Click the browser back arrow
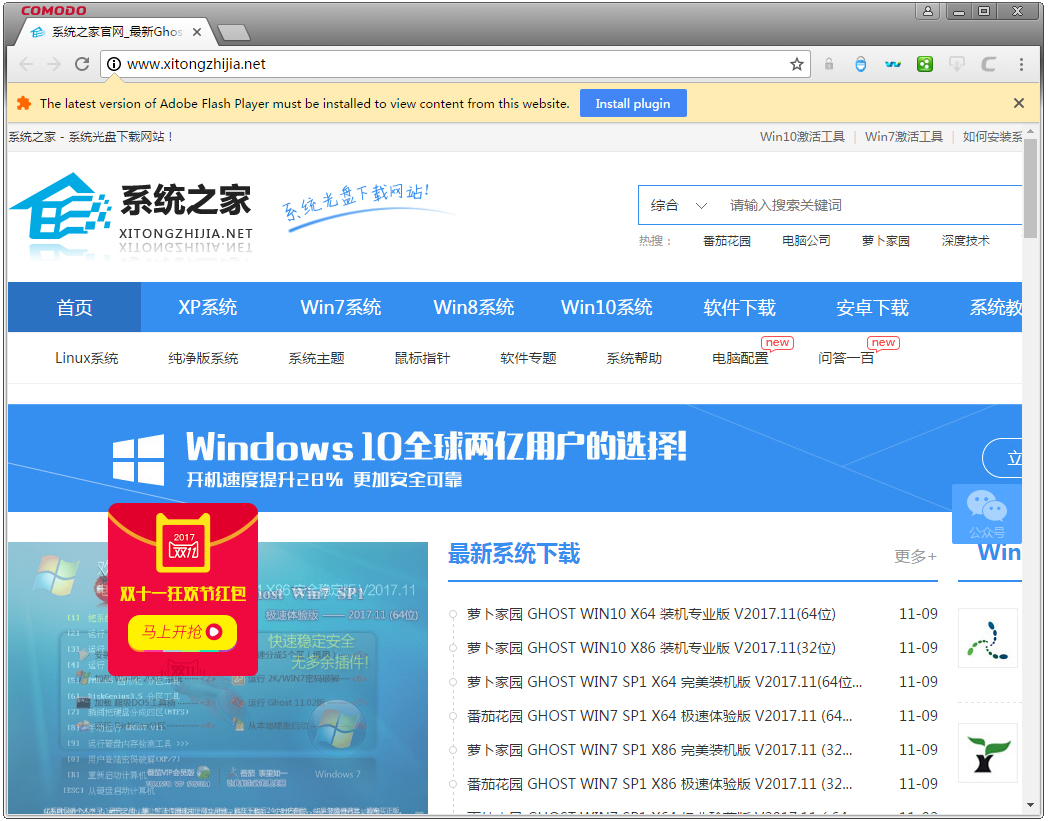Screen dimensions: 1049x821 (26, 64)
